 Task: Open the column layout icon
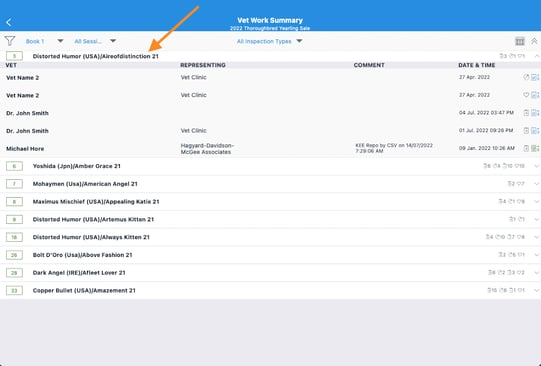pyautogui.click(x=520, y=41)
